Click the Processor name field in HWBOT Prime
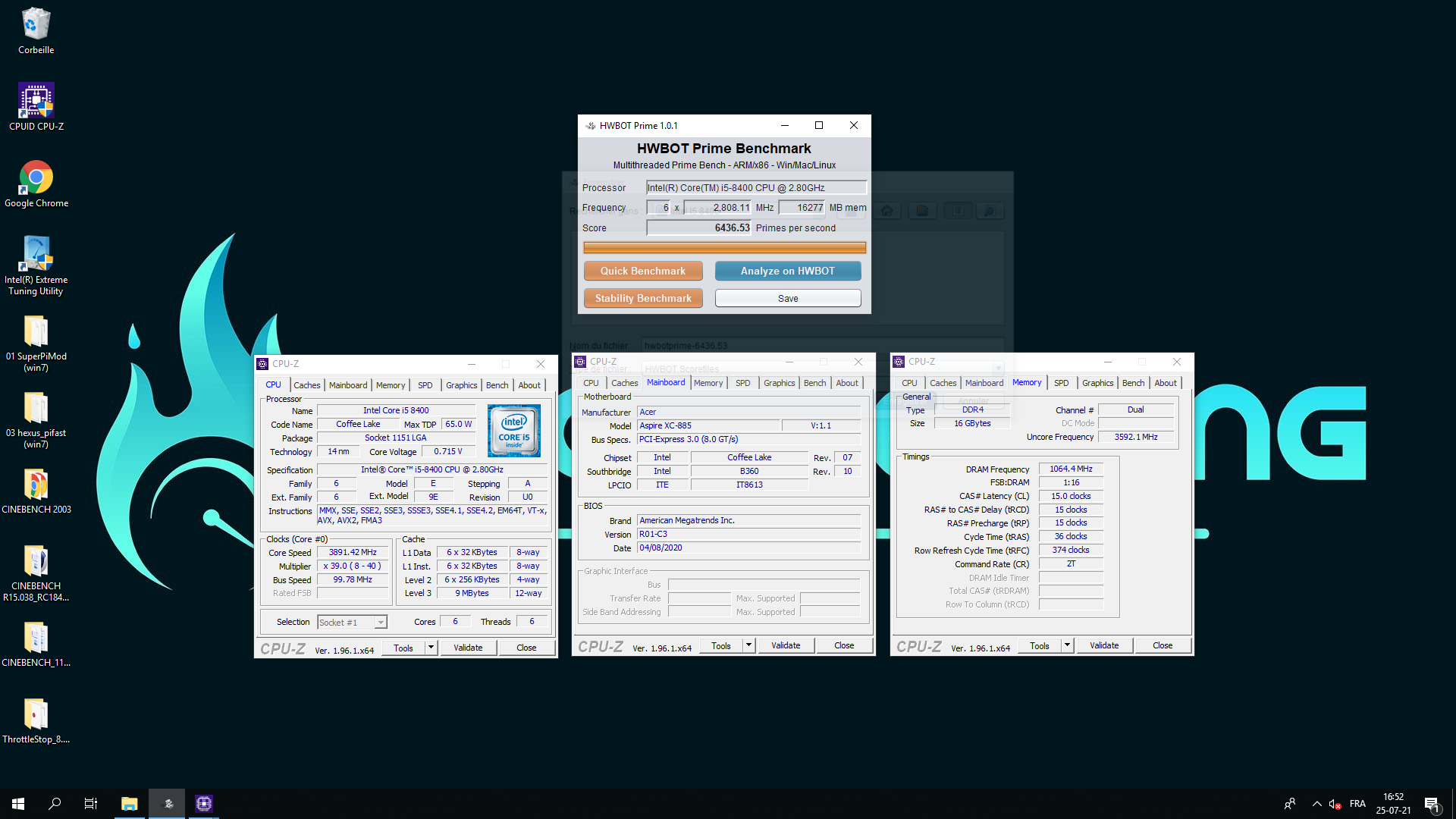This screenshot has height=819, width=1456. pyautogui.click(x=756, y=187)
